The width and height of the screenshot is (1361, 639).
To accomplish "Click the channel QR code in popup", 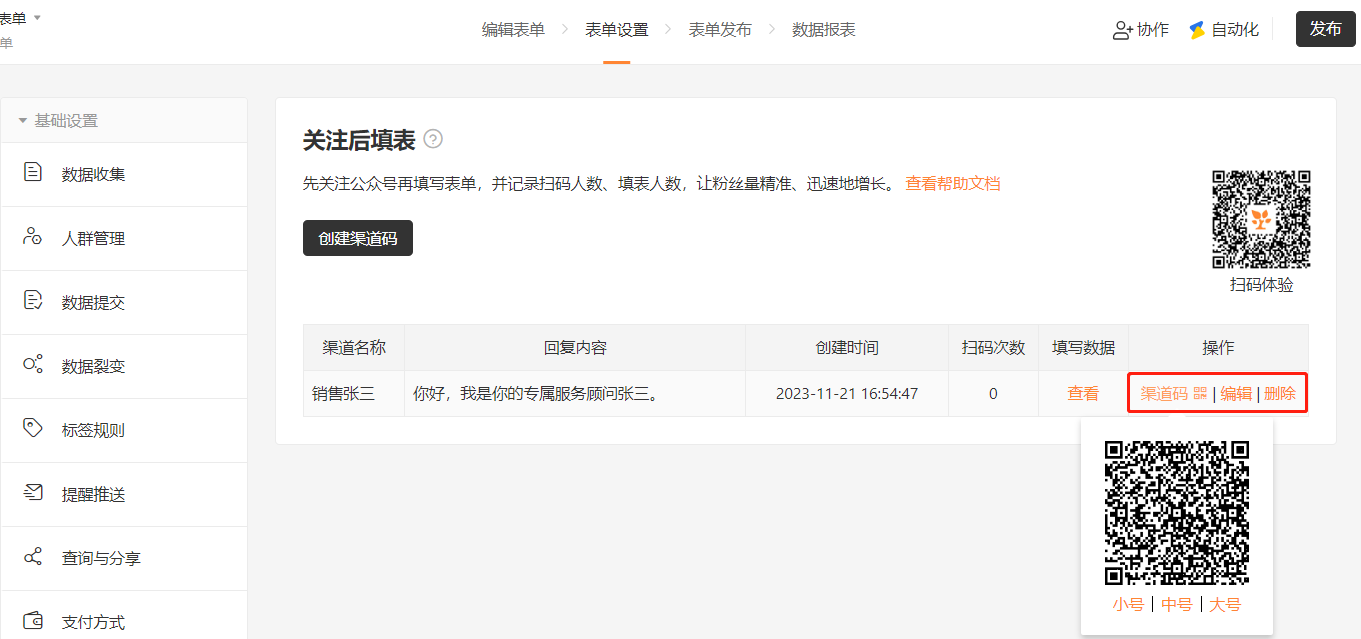I will 1177,513.
